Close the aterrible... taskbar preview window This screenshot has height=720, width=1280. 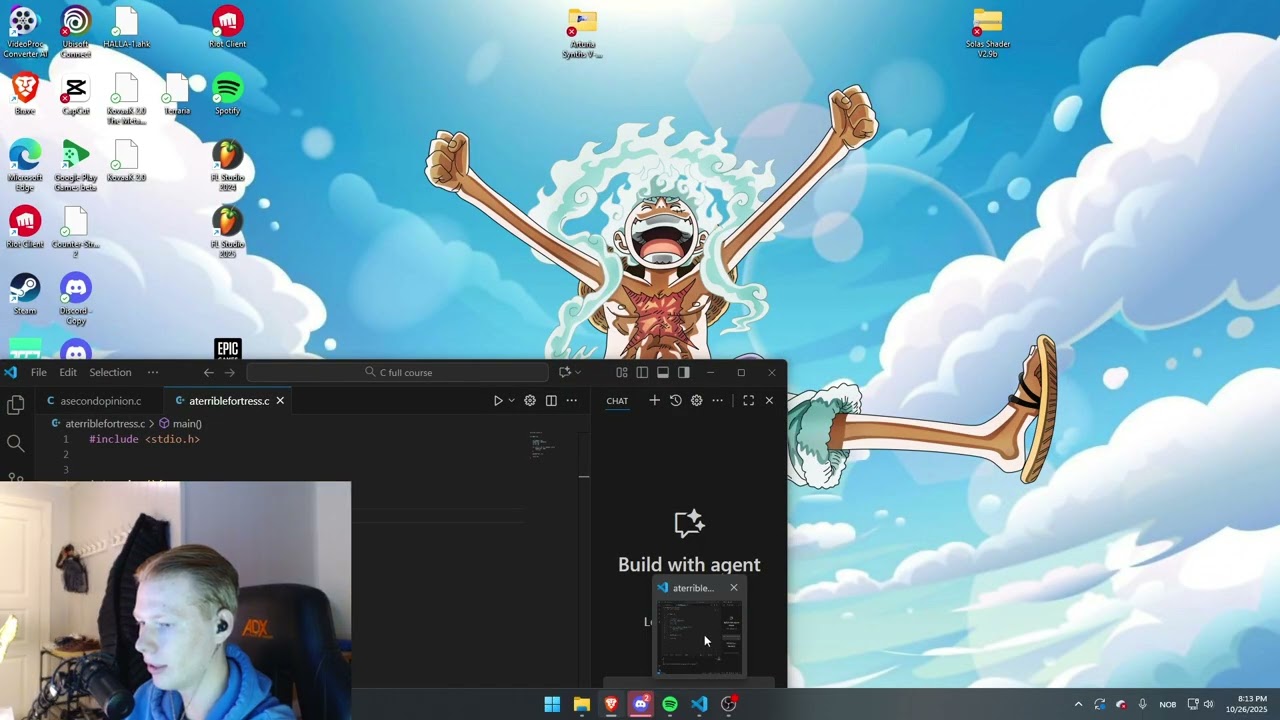[734, 588]
